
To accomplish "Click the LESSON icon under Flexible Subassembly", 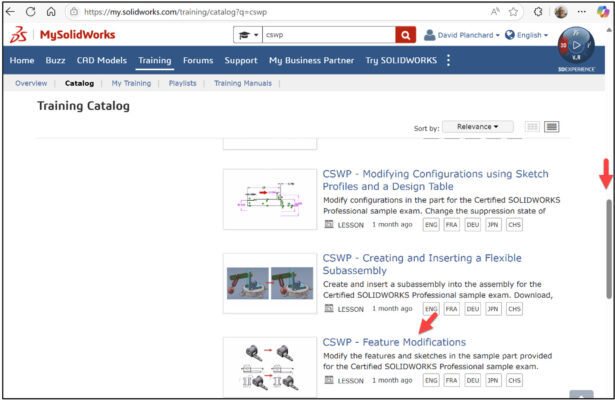I will [329, 309].
